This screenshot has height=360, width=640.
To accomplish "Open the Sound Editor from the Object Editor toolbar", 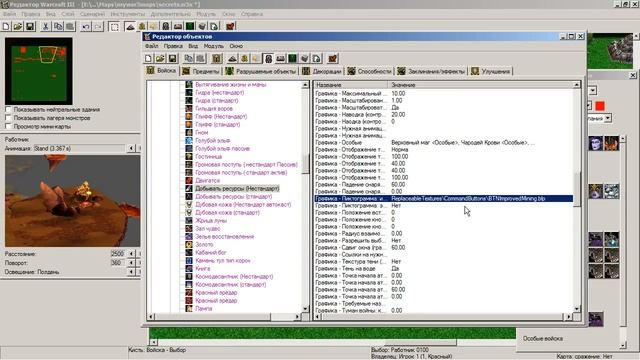I will (256, 58).
